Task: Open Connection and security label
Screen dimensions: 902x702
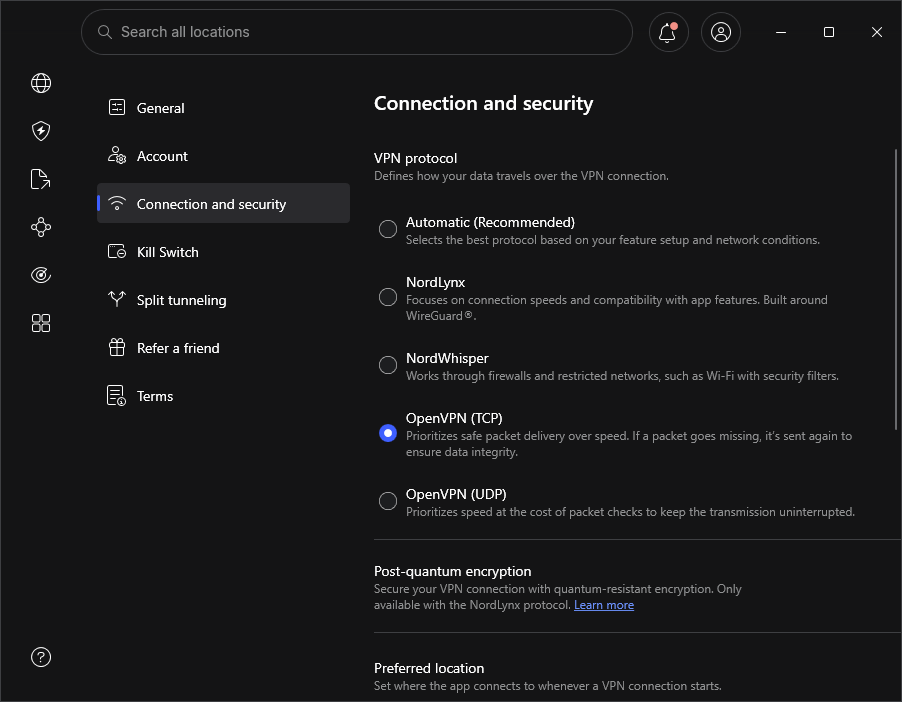Action: coord(211,204)
